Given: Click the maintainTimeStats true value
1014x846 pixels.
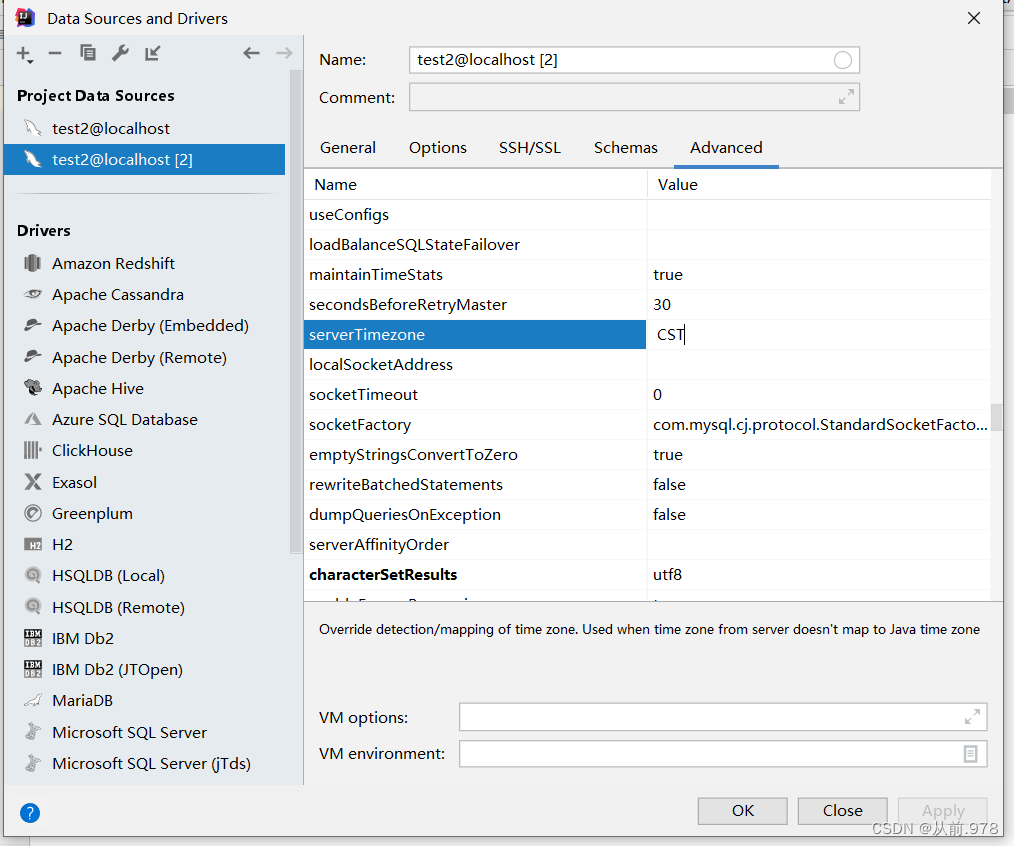Looking at the screenshot, I should pos(668,275).
